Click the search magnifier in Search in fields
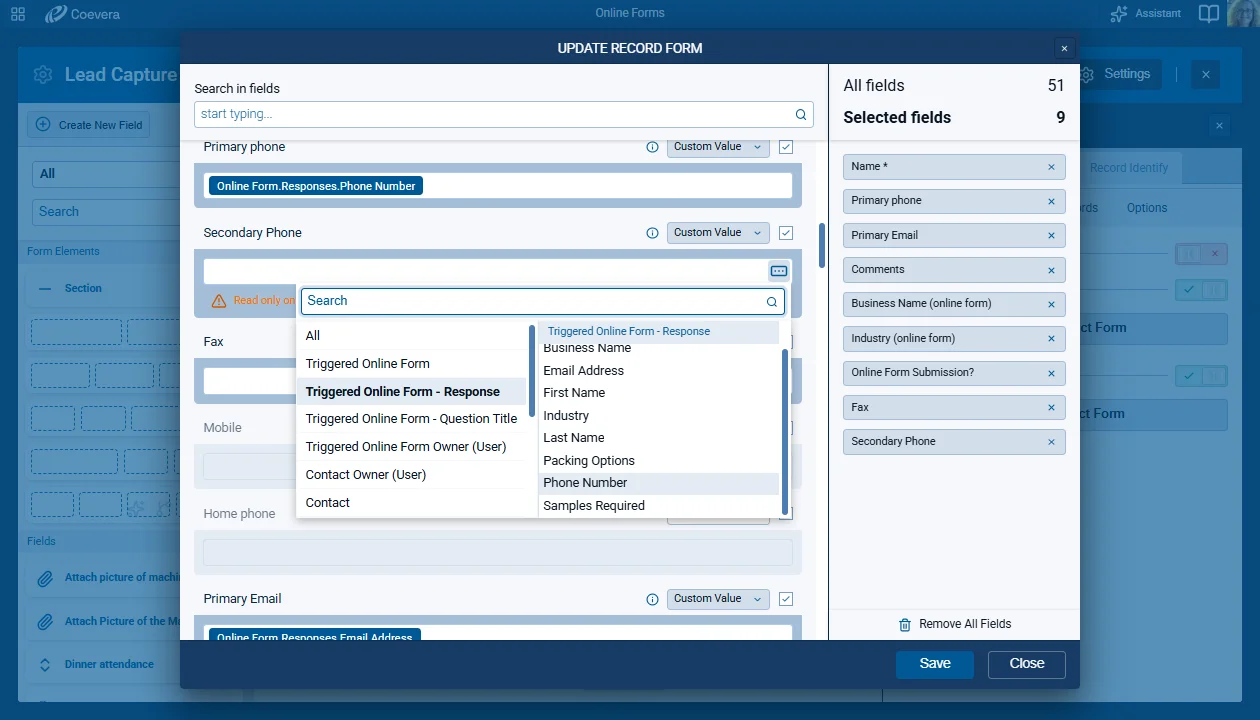This screenshot has height=720, width=1260. [801, 114]
